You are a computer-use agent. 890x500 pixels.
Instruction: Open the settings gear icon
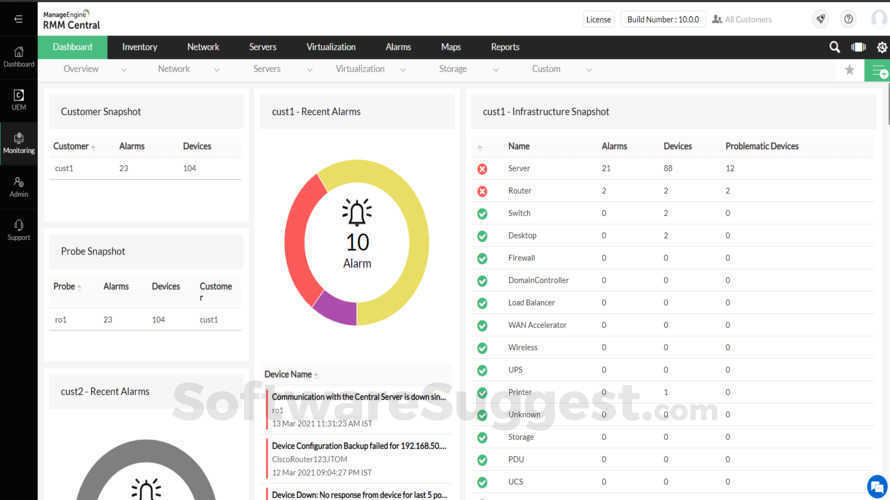(x=881, y=48)
